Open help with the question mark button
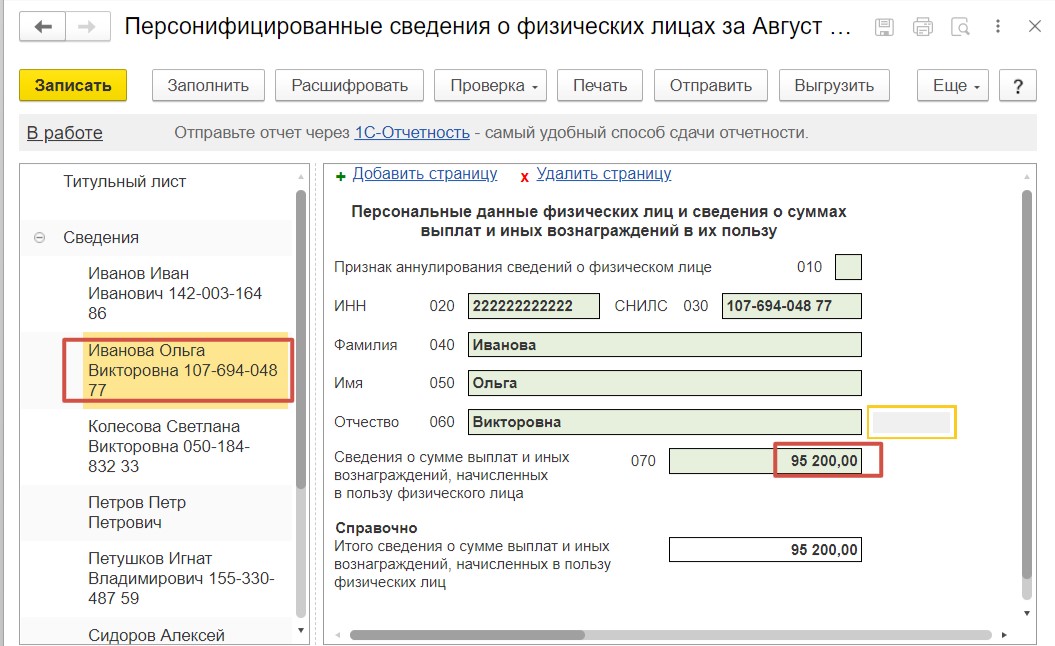 point(1017,85)
